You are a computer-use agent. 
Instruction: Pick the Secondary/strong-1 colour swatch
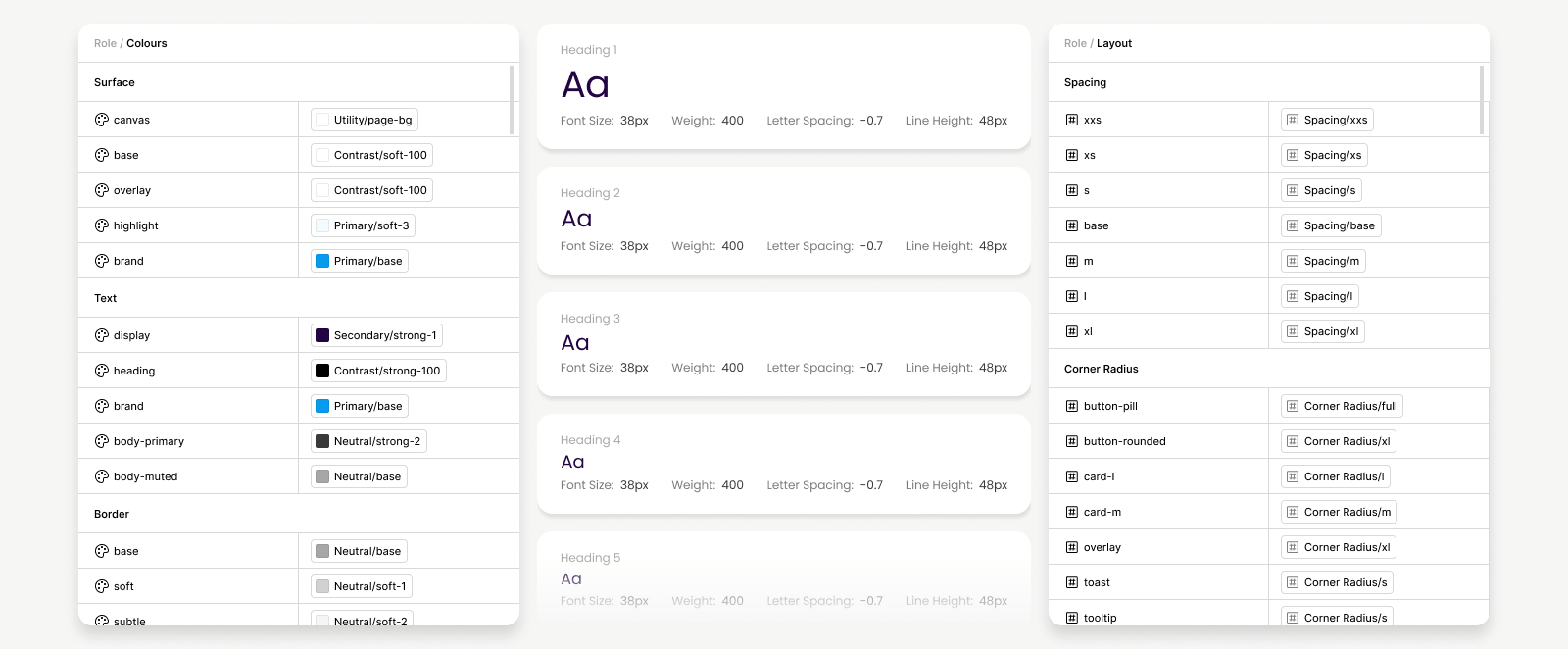tap(322, 335)
